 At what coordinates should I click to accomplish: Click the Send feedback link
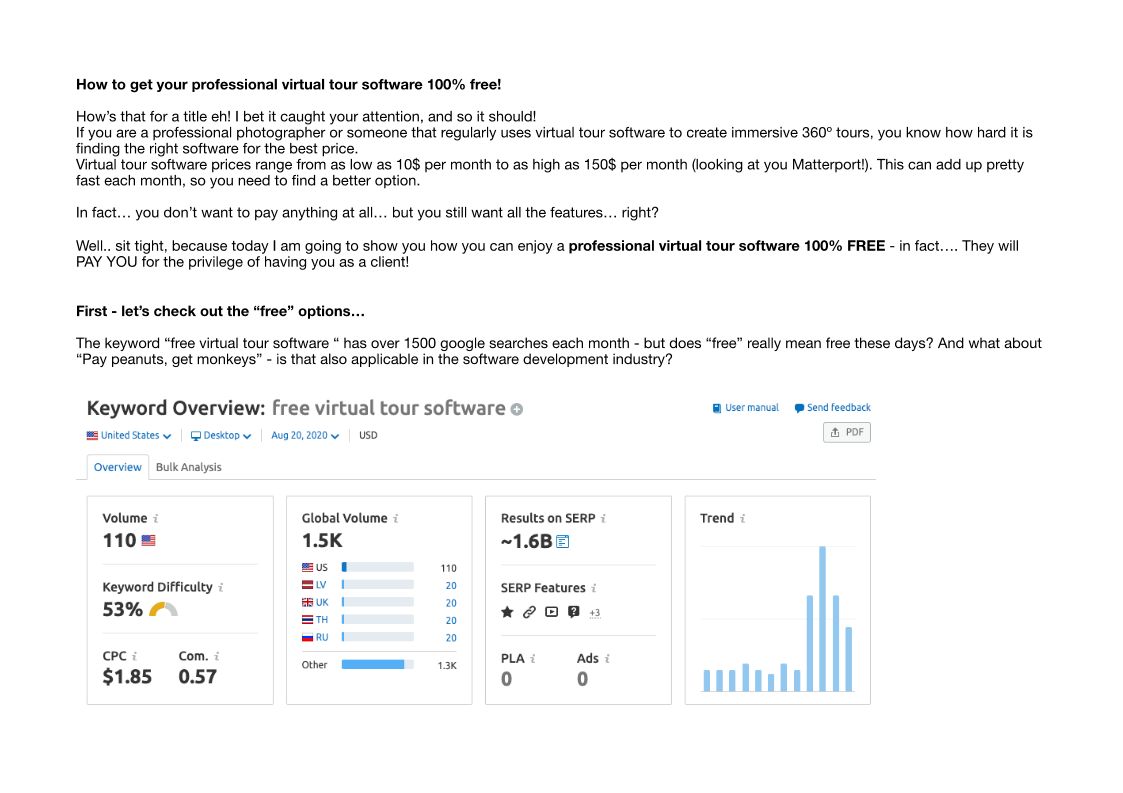click(x=832, y=408)
